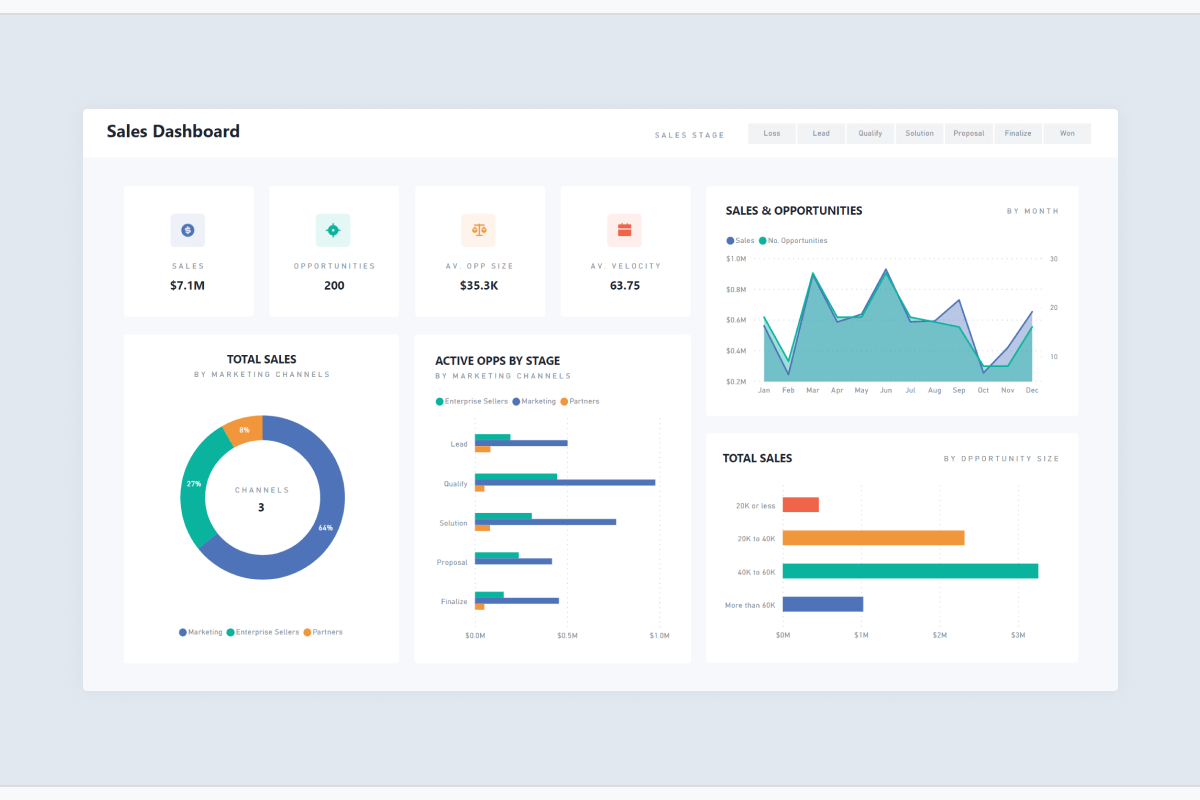Click the Marketing bar in Finalize row

coord(517,600)
